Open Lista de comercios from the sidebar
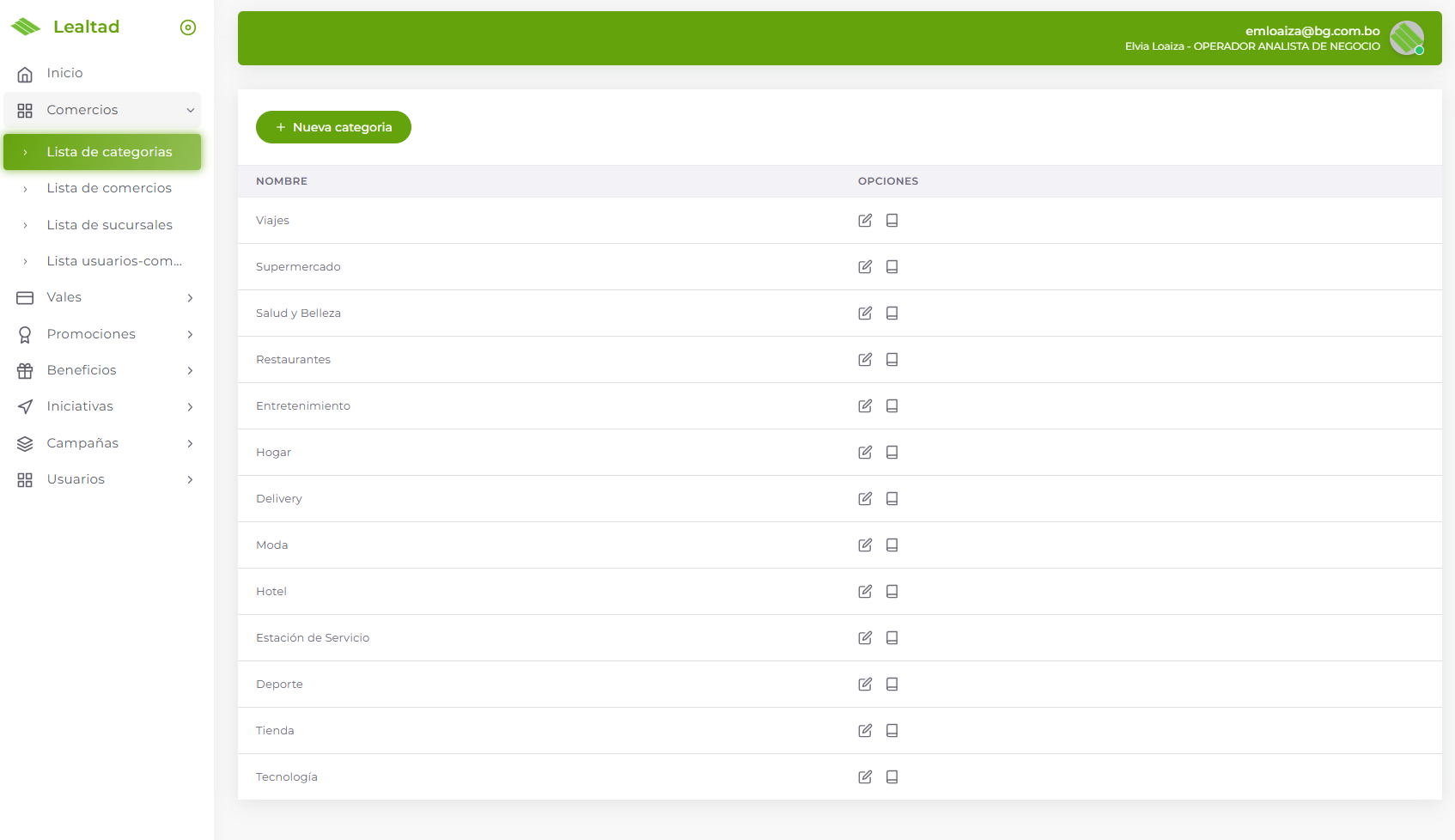This screenshot has height=840, width=1455. (109, 188)
